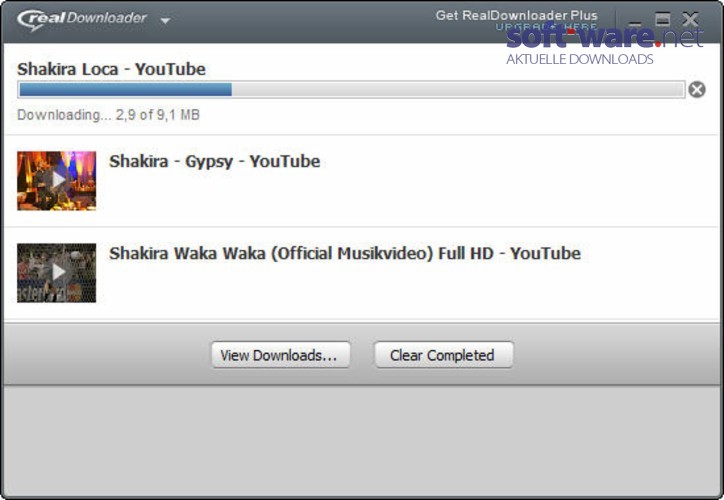
Task: Play the Shakira Waka Waka video thumbnail
Action: 57,273
